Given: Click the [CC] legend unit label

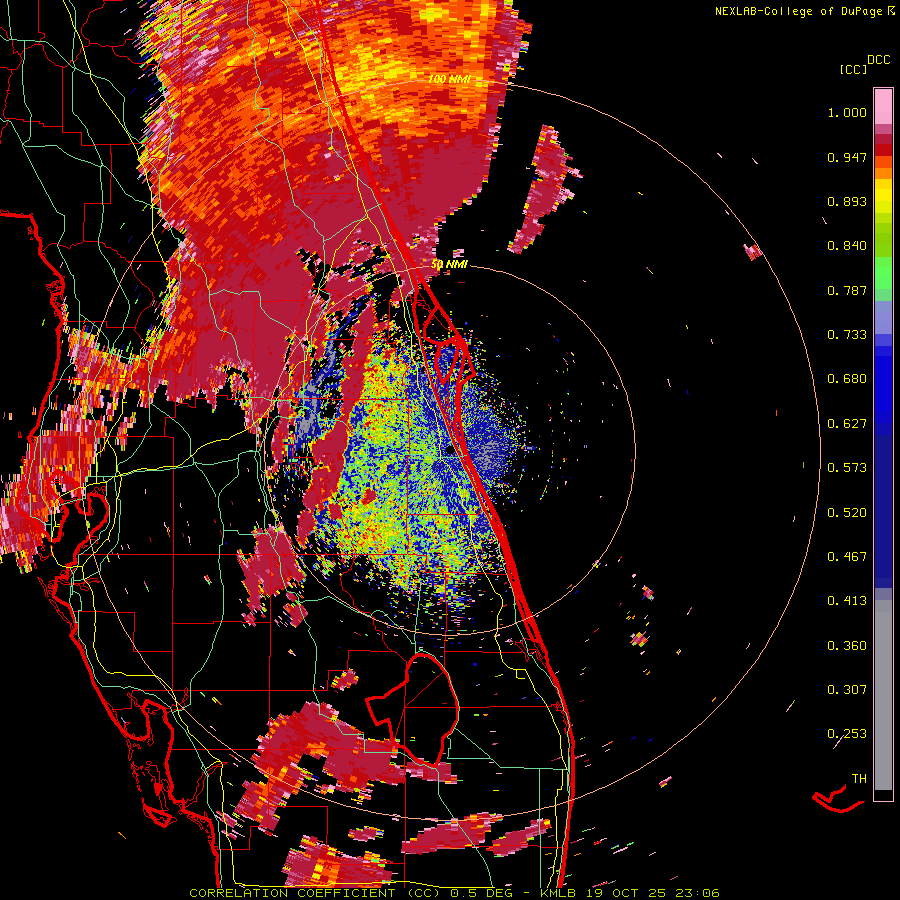Looking at the screenshot, I should pos(854,69).
